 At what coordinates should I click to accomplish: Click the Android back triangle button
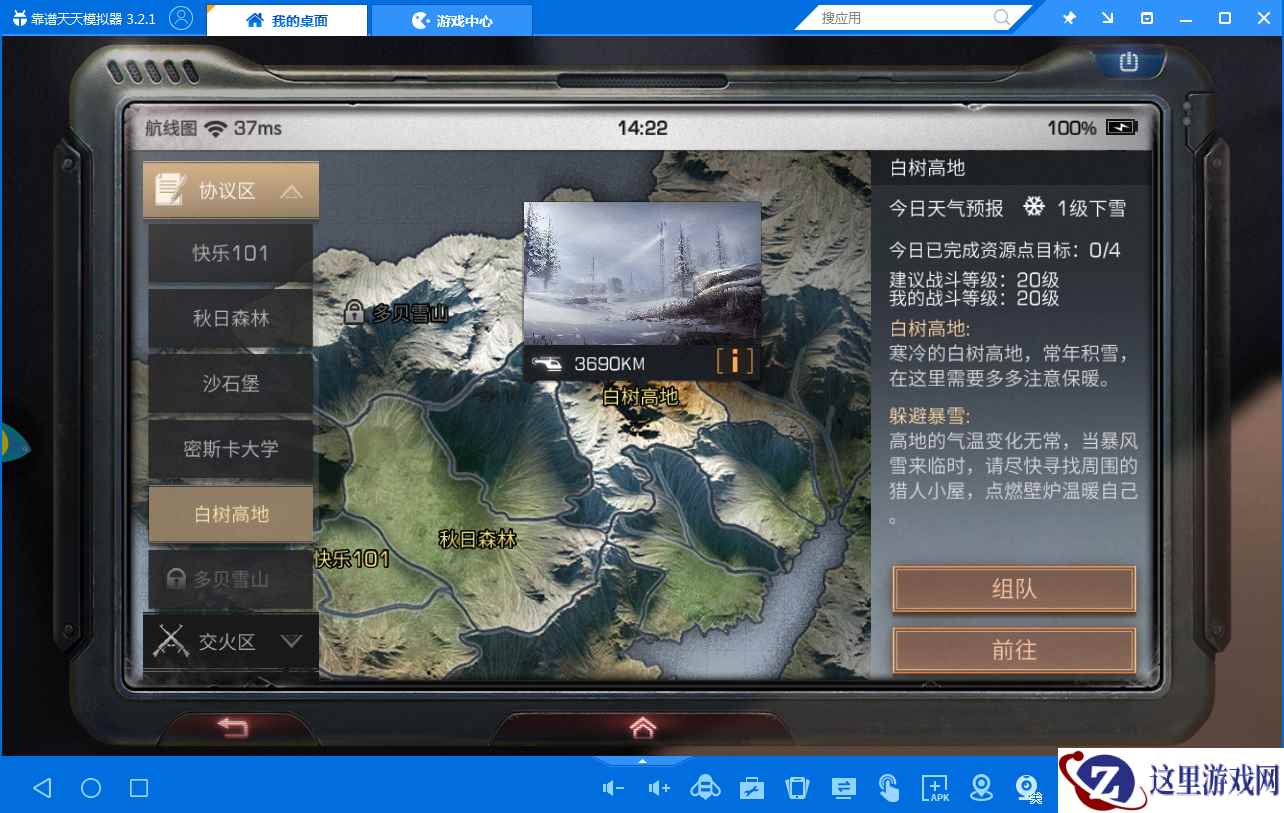(x=42, y=788)
